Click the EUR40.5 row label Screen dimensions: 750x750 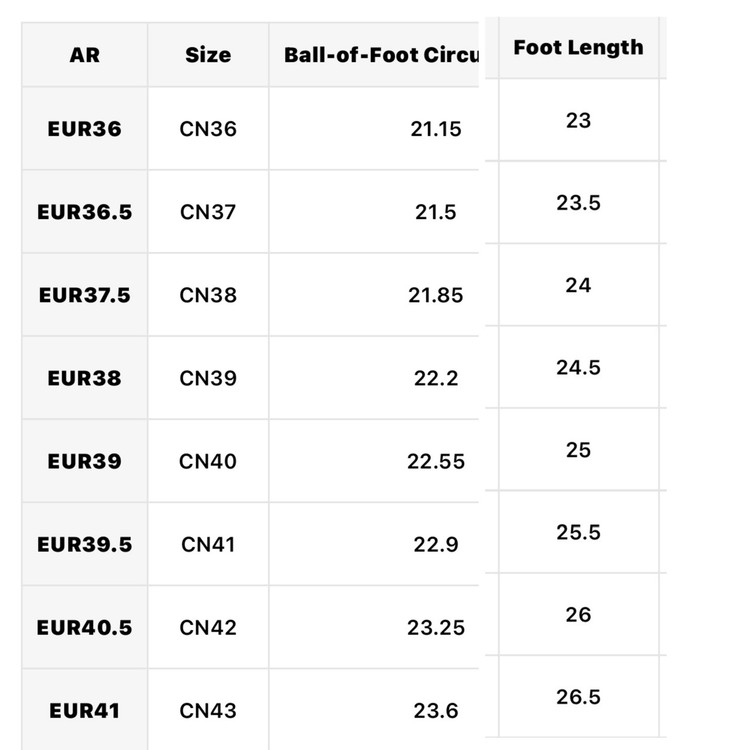click(85, 628)
